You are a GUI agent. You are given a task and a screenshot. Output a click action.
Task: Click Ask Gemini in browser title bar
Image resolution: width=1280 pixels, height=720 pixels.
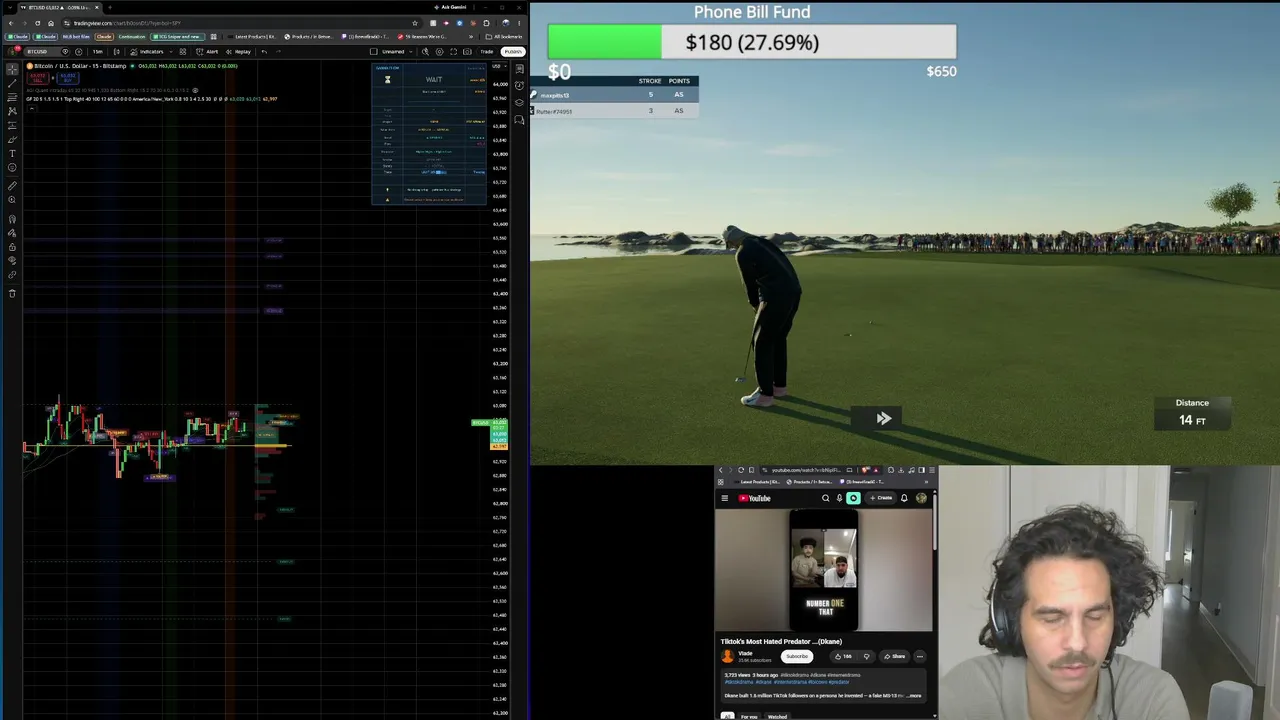pos(449,7)
